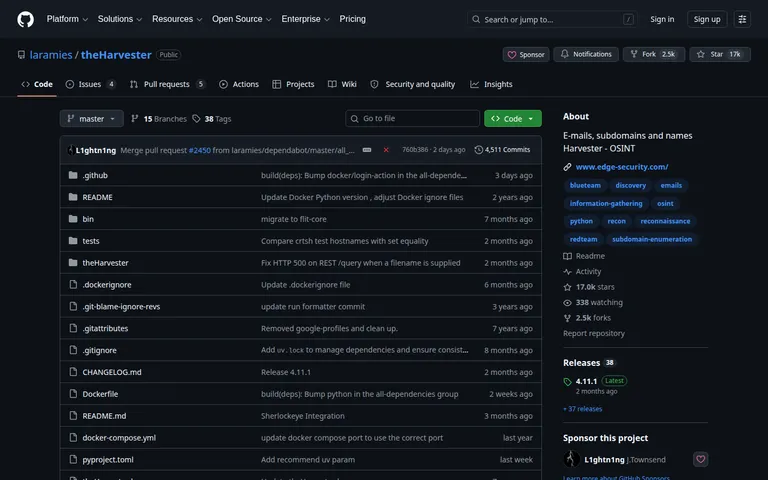The width and height of the screenshot is (768, 480).
Task: Expand commit message ellipsis icon
Action: pyautogui.click(x=366, y=150)
